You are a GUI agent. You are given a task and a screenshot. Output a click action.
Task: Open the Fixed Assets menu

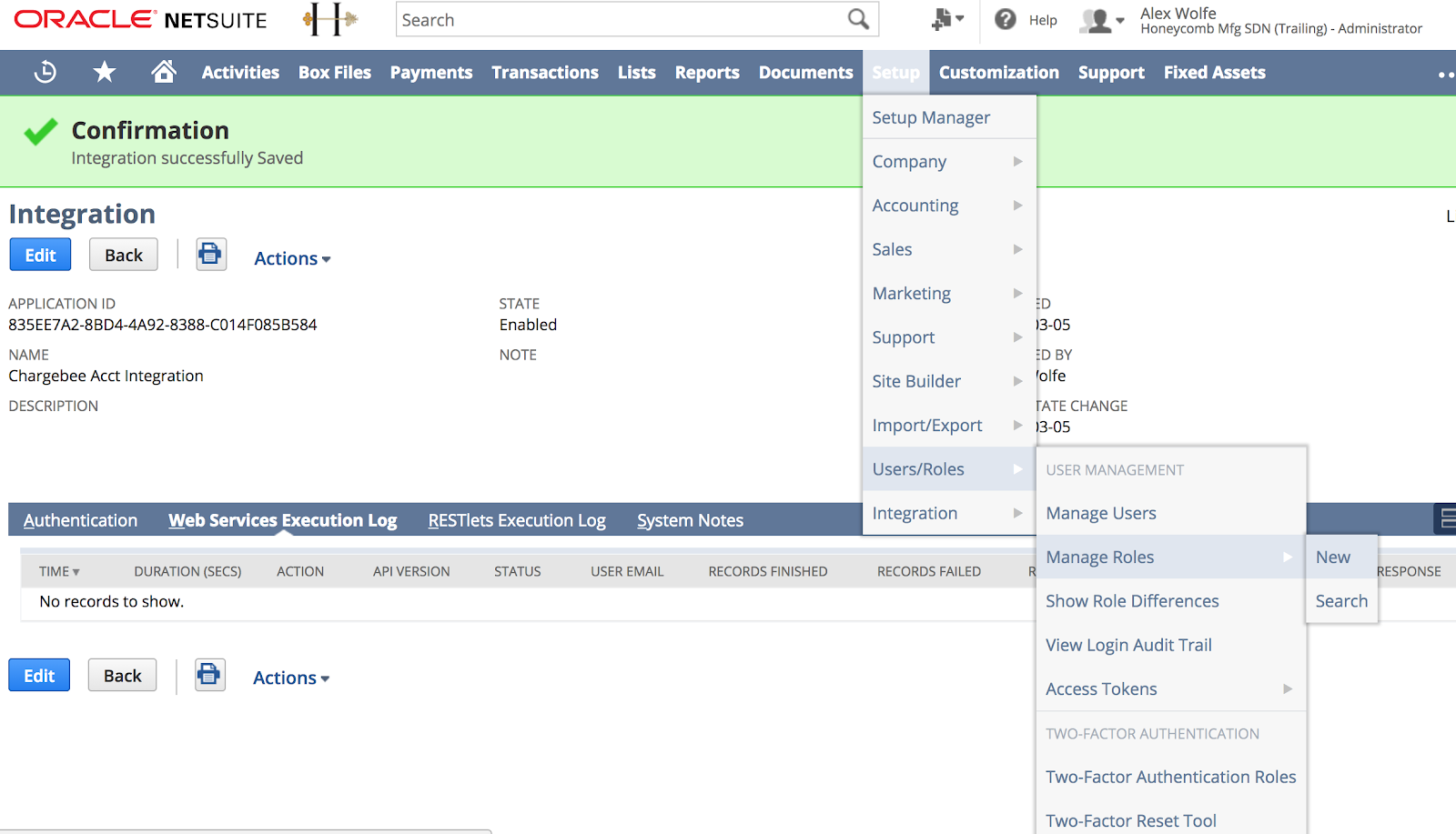click(x=1214, y=72)
